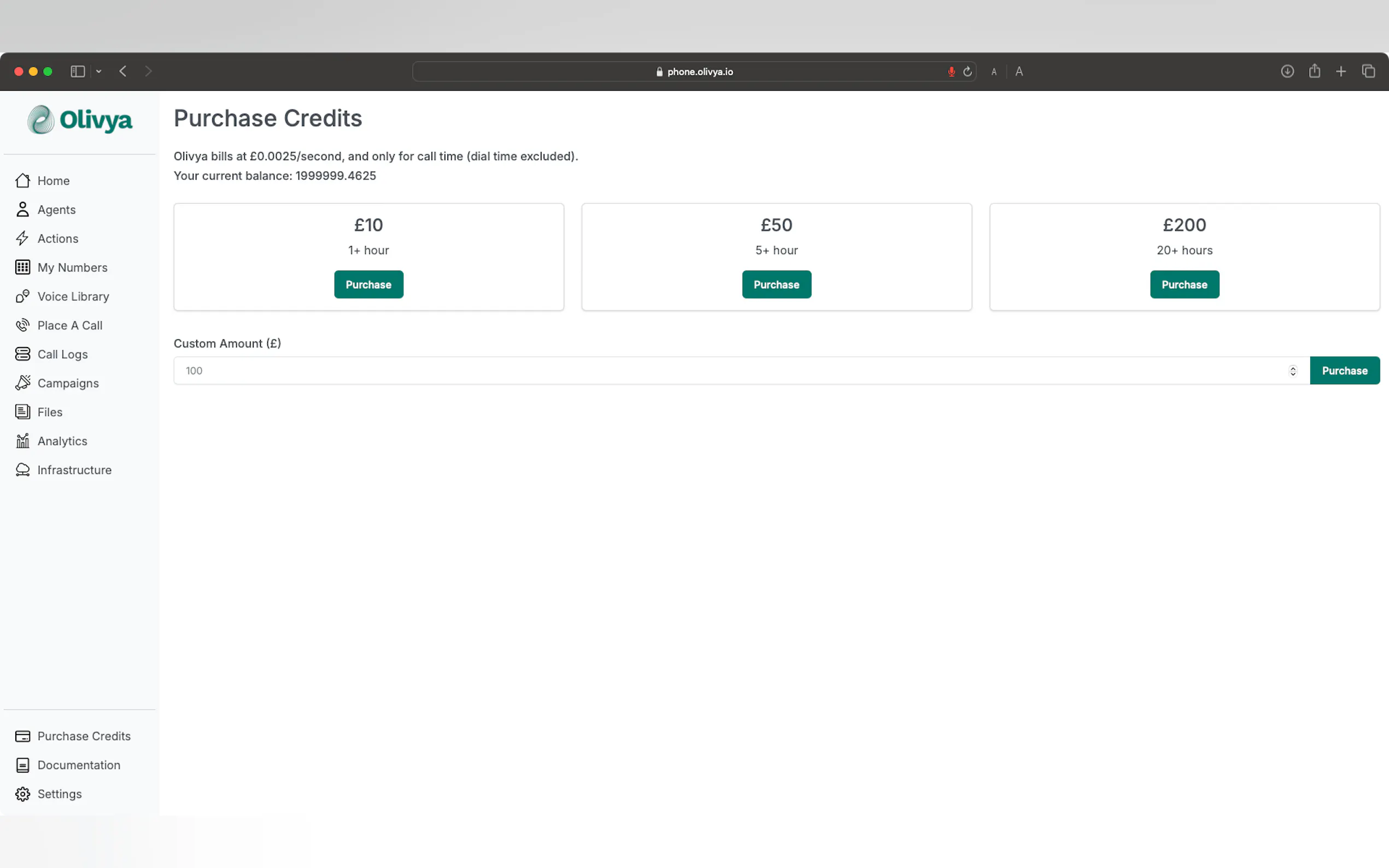Open the Call Logs menu item
The height and width of the screenshot is (868, 1389).
click(62, 354)
